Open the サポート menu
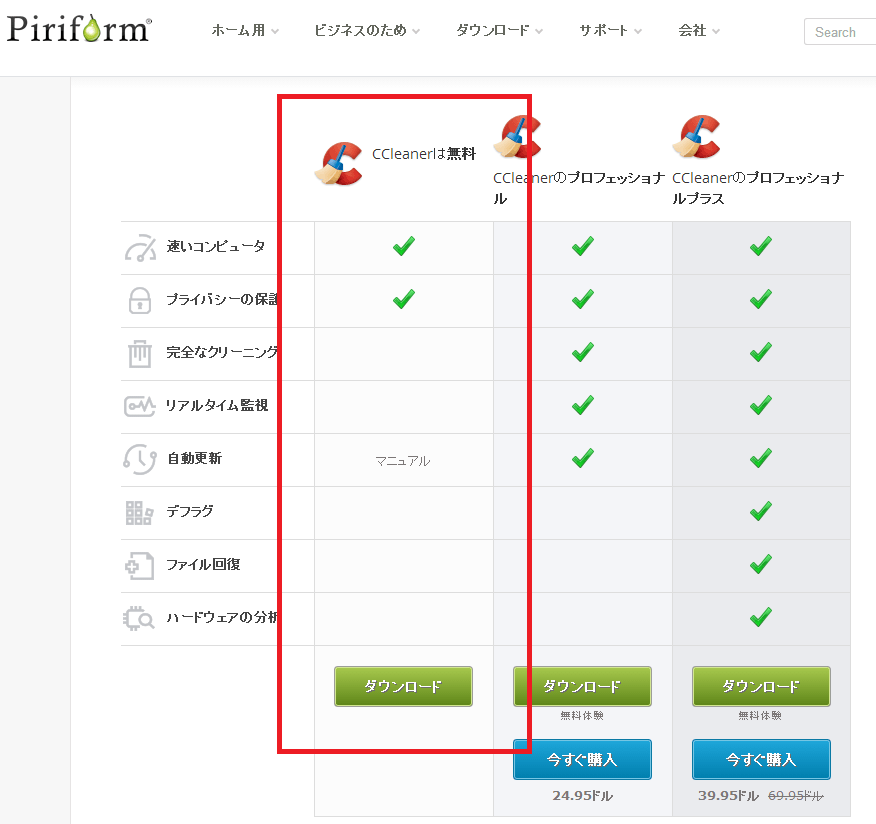 (x=603, y=31)
